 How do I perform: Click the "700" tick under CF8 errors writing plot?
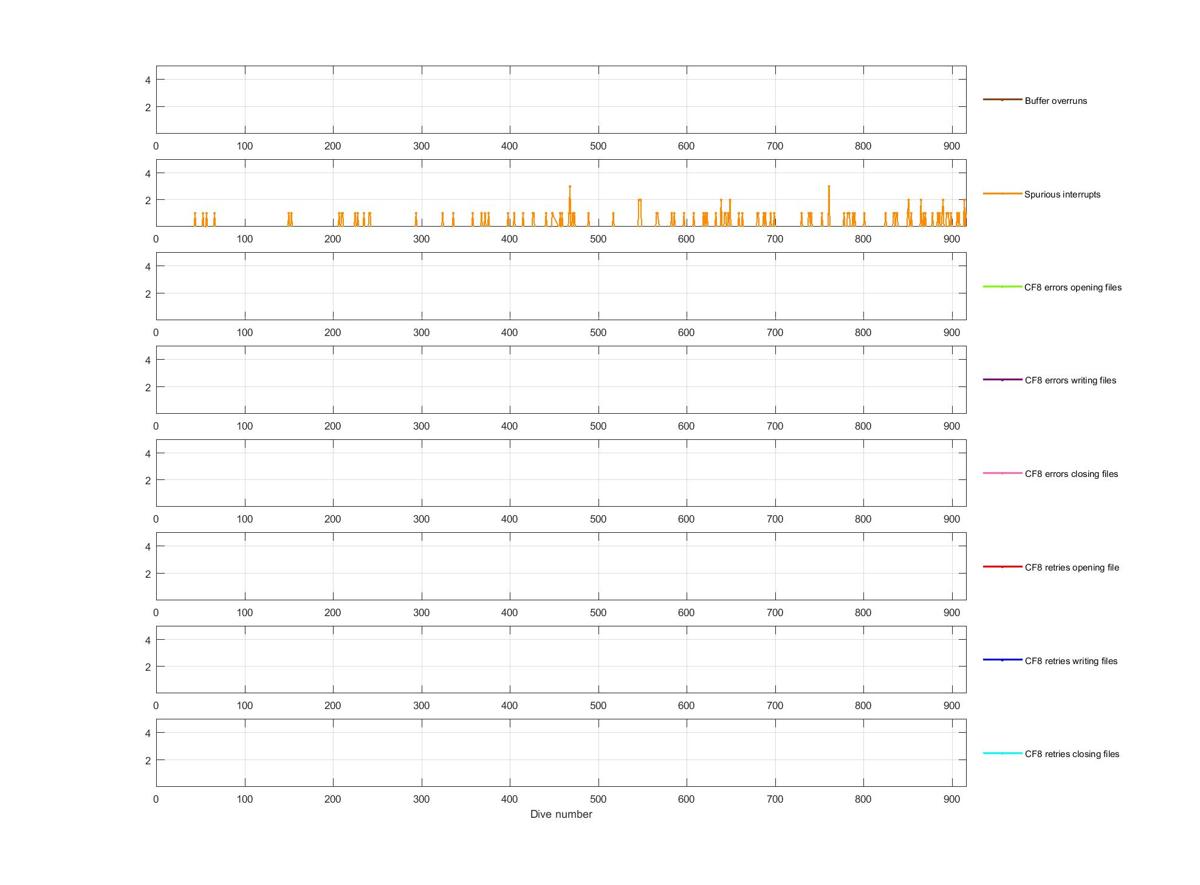tap(775, 426)
